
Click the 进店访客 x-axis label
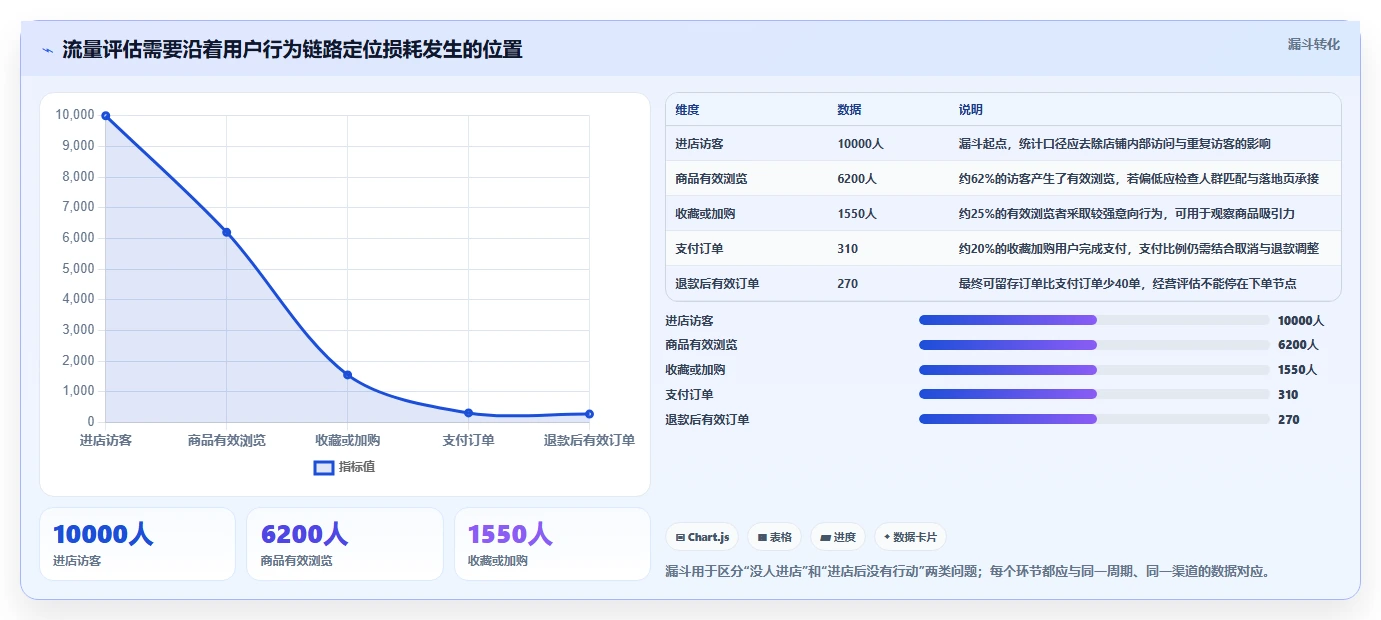[x=106, y=440]
